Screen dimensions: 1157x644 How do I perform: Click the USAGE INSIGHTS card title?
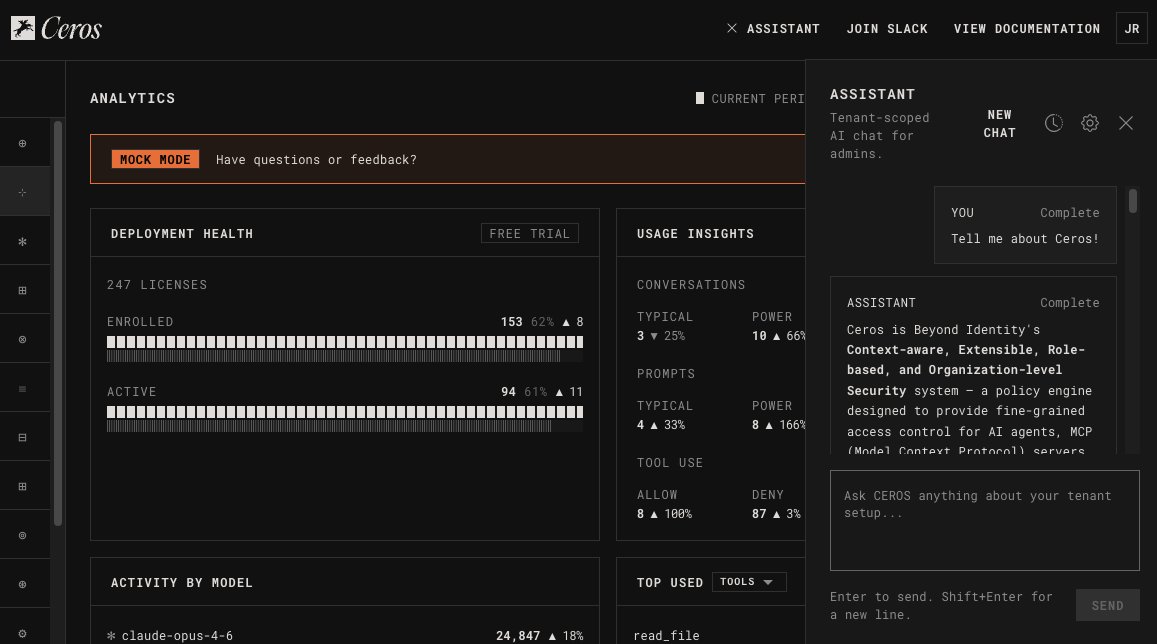point(695,234)
